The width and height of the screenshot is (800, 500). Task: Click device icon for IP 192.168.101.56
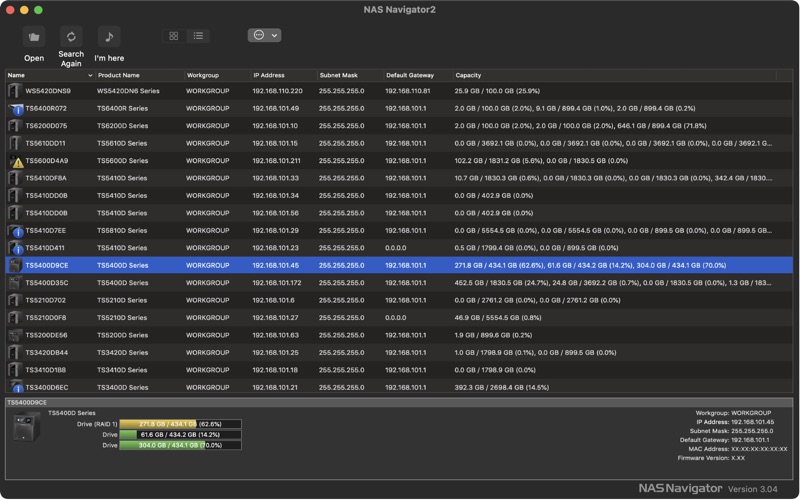15,213
